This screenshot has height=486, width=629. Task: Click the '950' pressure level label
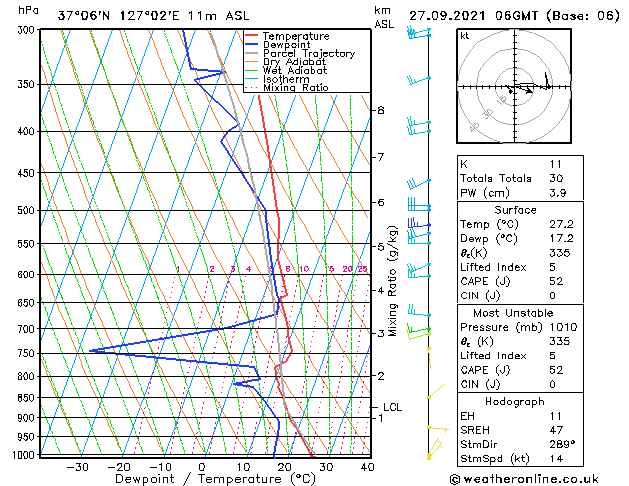[x=28, y=437]
